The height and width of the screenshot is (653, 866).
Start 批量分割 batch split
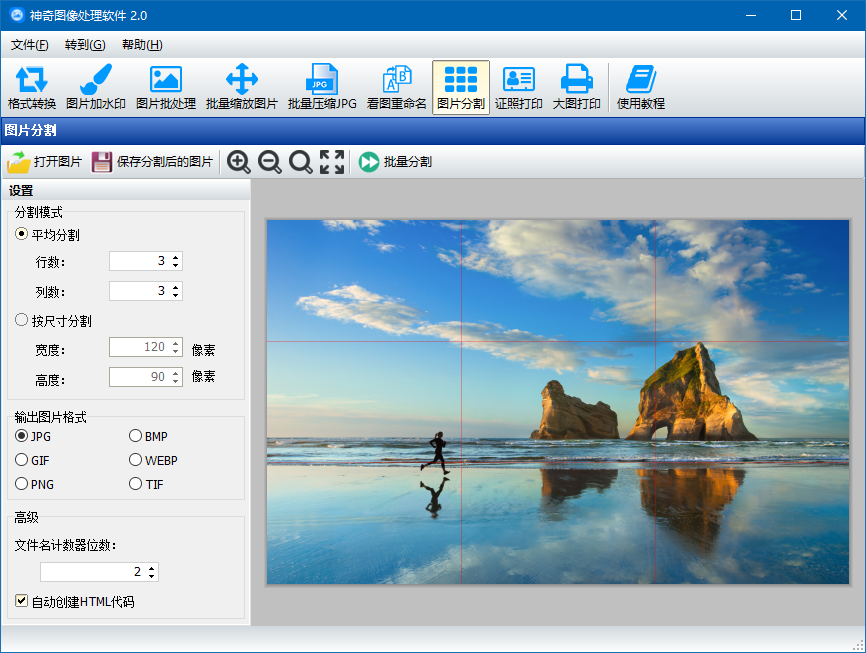395,162
